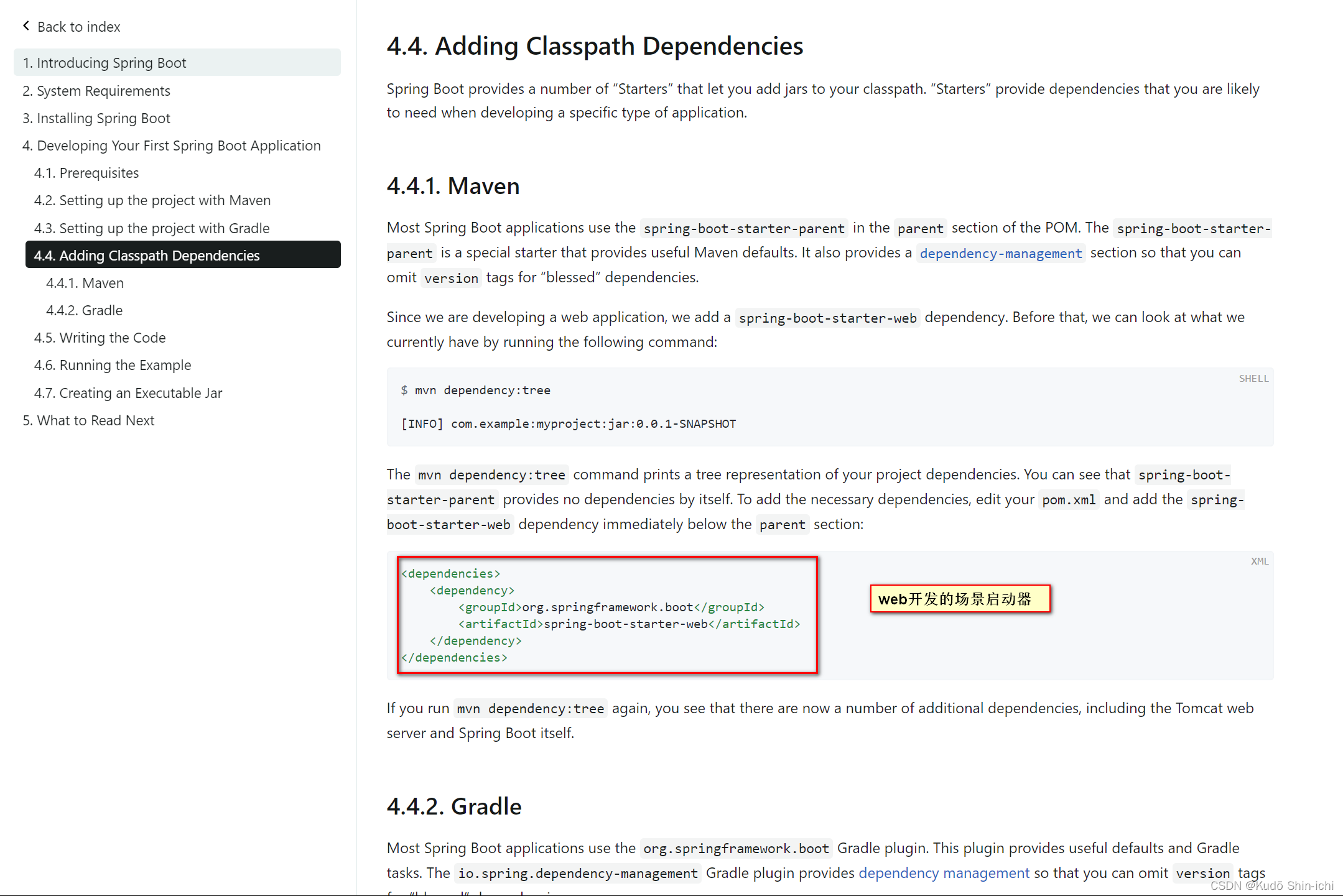Image resolution: width=1343 pixels, height=896 pixels.
Task: Expand the '4.4.1. Maven' sidebar item
Action: [86, 281]
